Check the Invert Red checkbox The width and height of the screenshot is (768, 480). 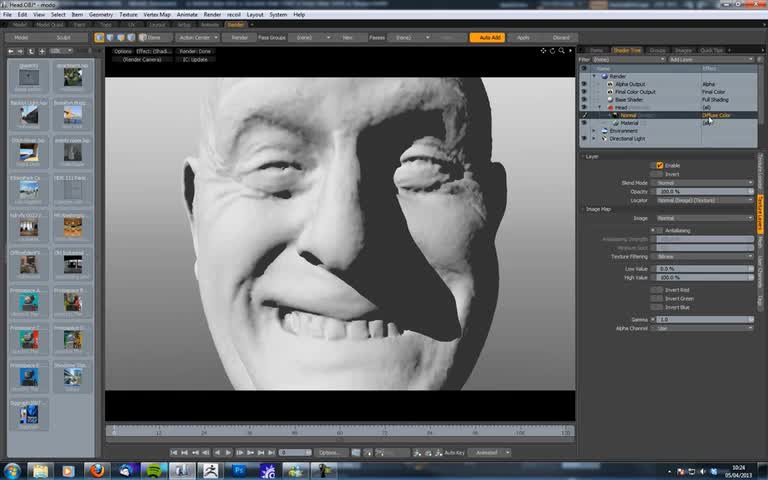point(656,290)
